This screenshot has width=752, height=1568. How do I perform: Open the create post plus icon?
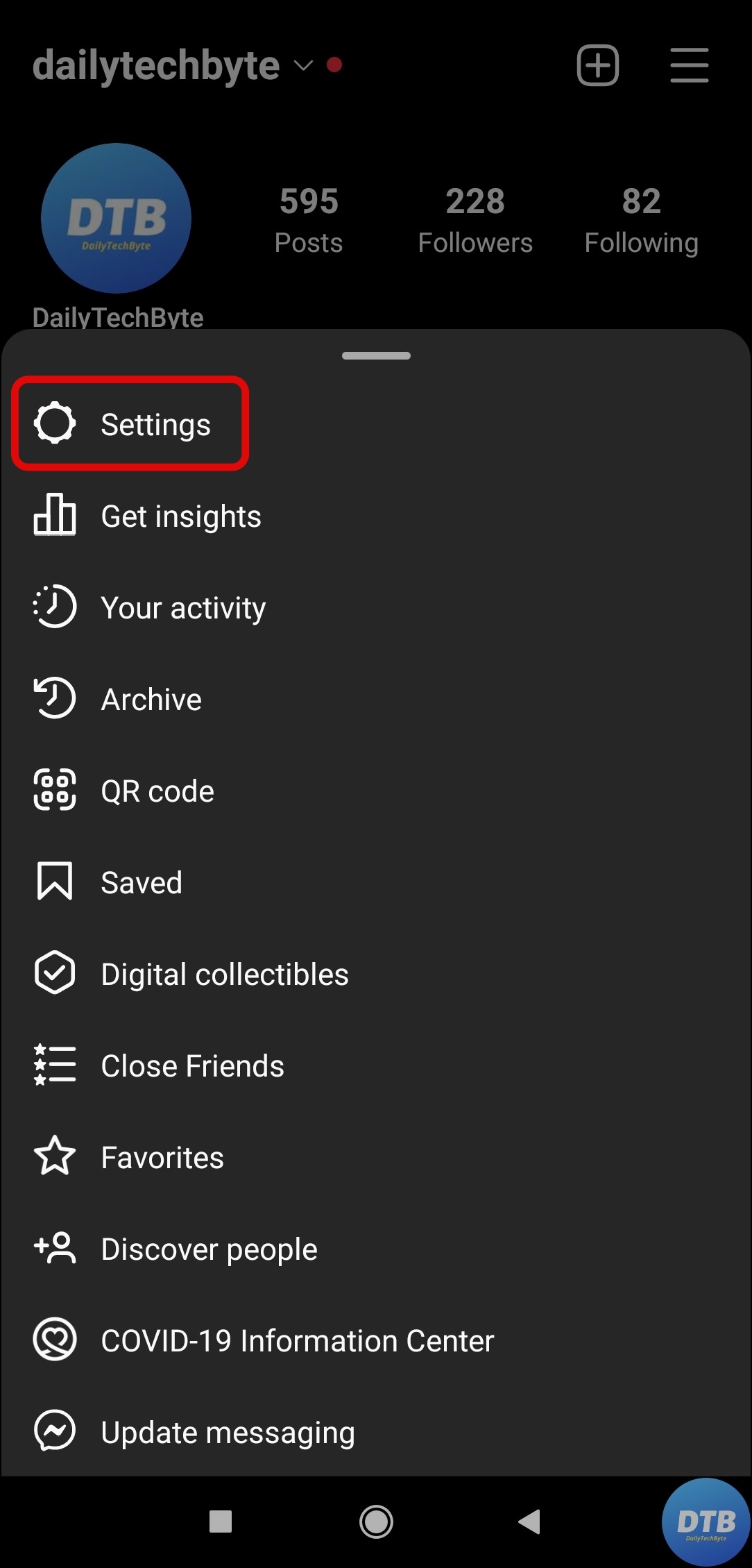coord(597,65)
